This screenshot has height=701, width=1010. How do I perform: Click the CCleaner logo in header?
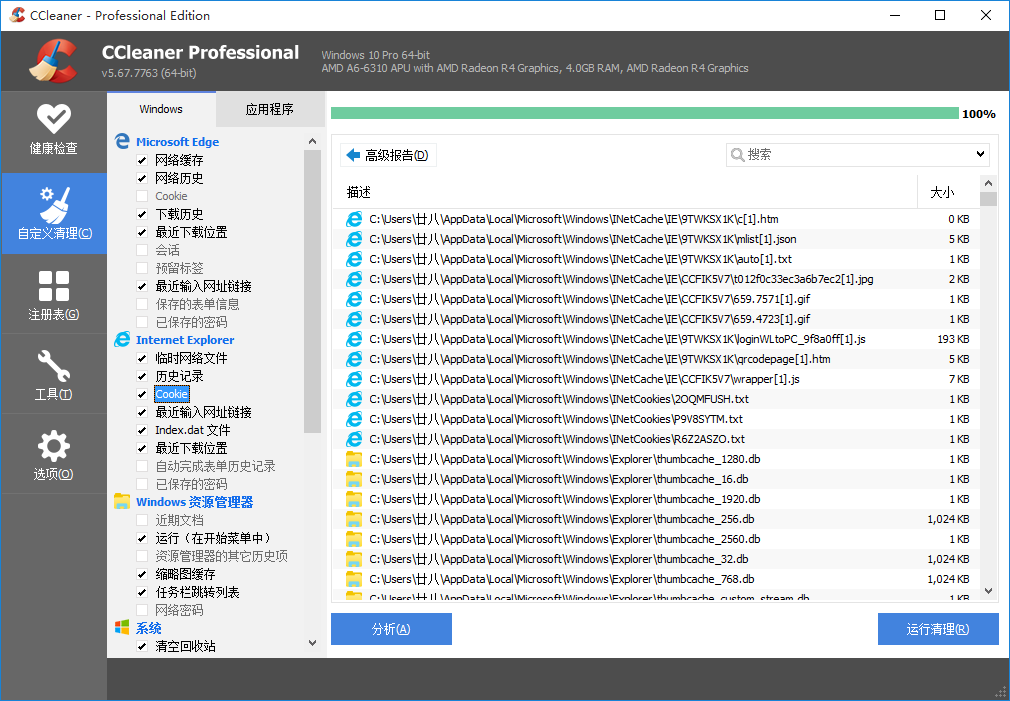click(x=53, y=61)
